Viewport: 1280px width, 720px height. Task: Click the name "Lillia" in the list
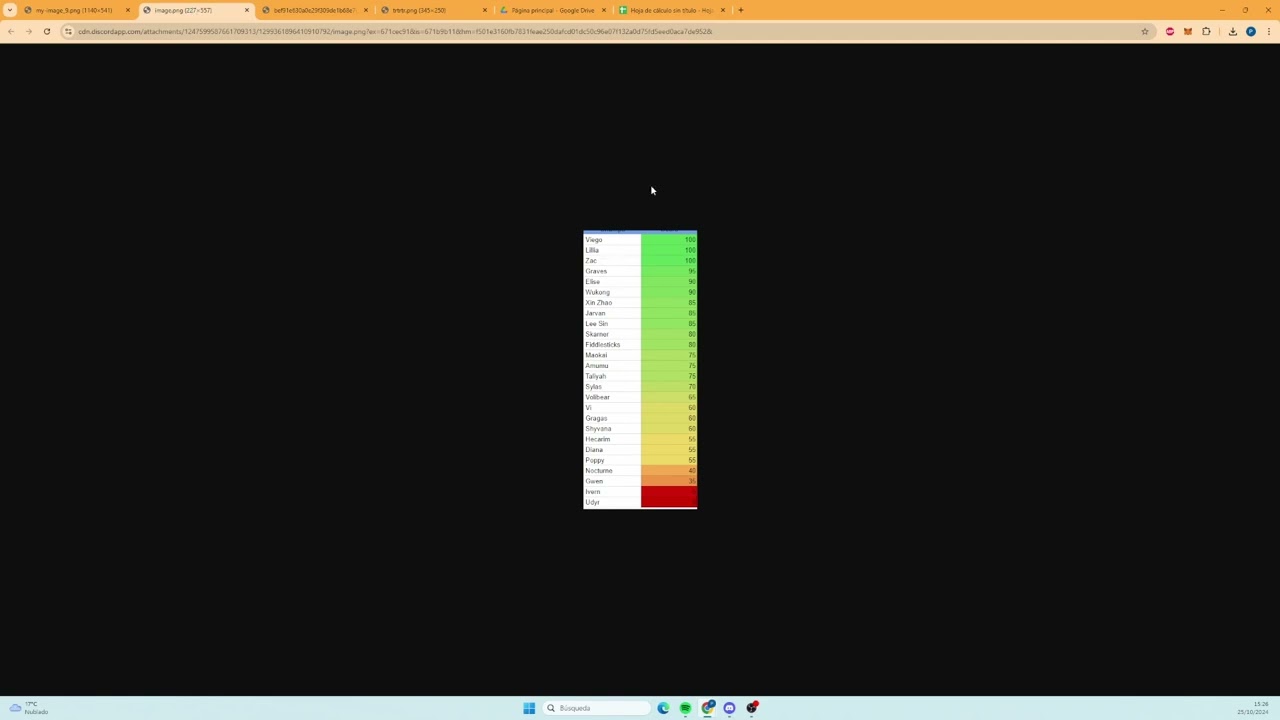[592, 250]
